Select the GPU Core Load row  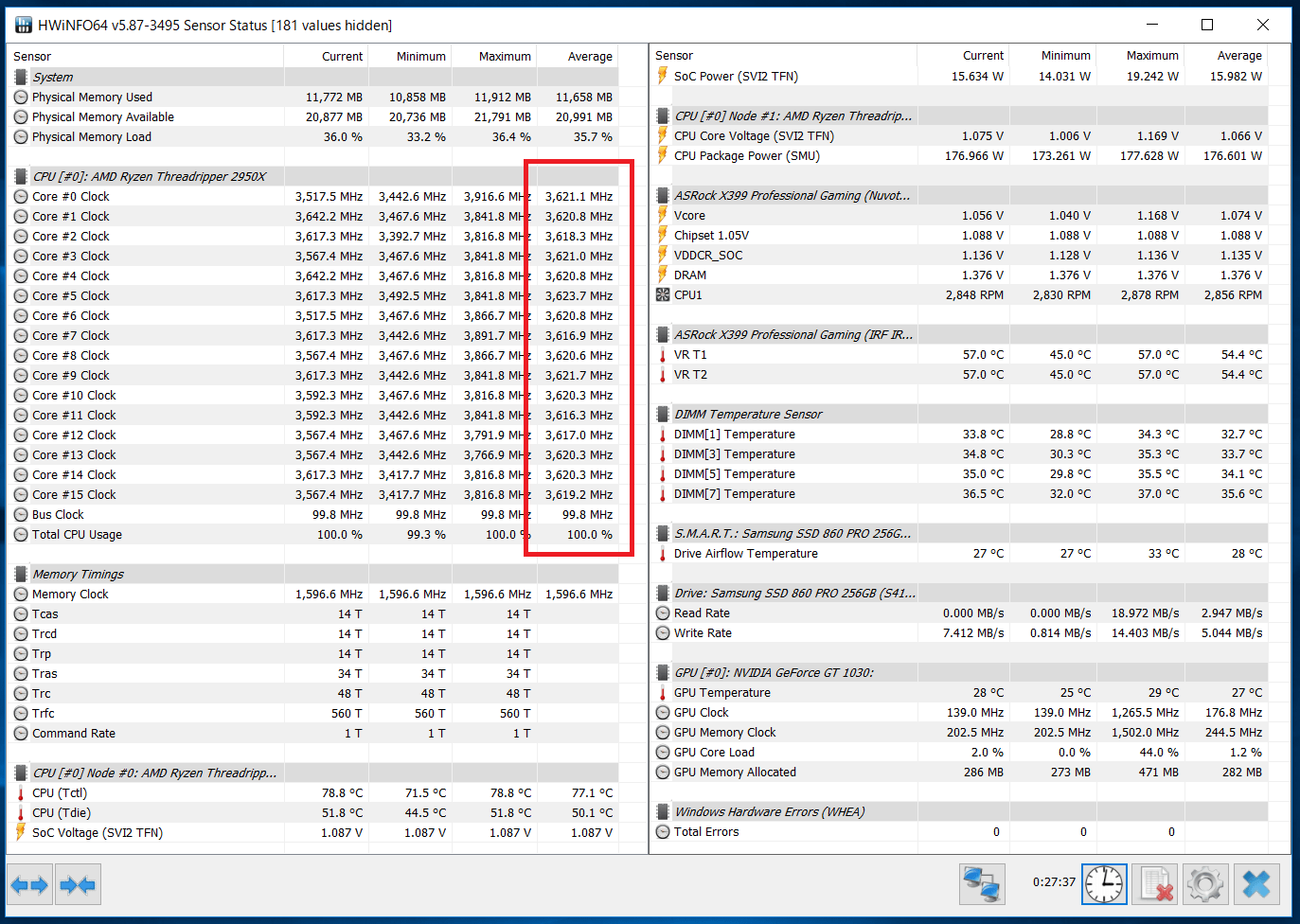(x=960, y=752)
